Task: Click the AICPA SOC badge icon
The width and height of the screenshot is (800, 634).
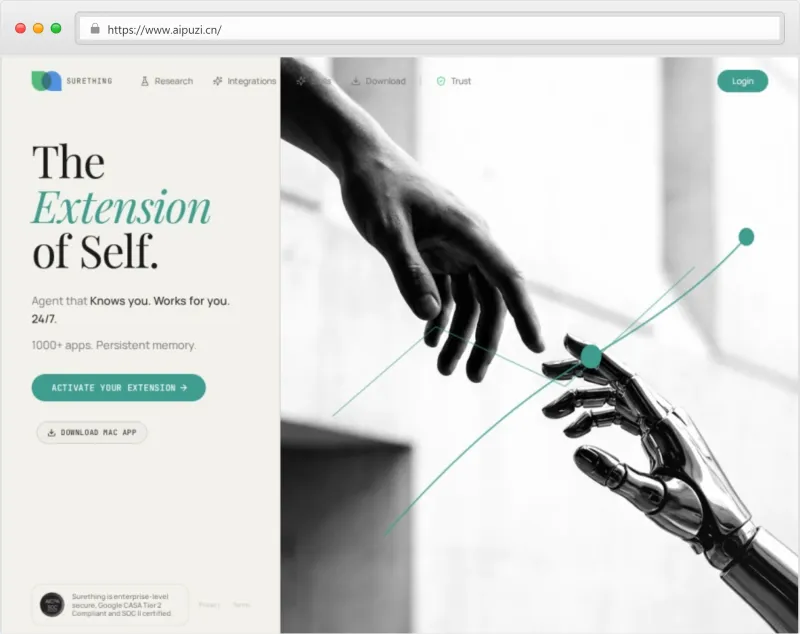Action: point(52,605)
